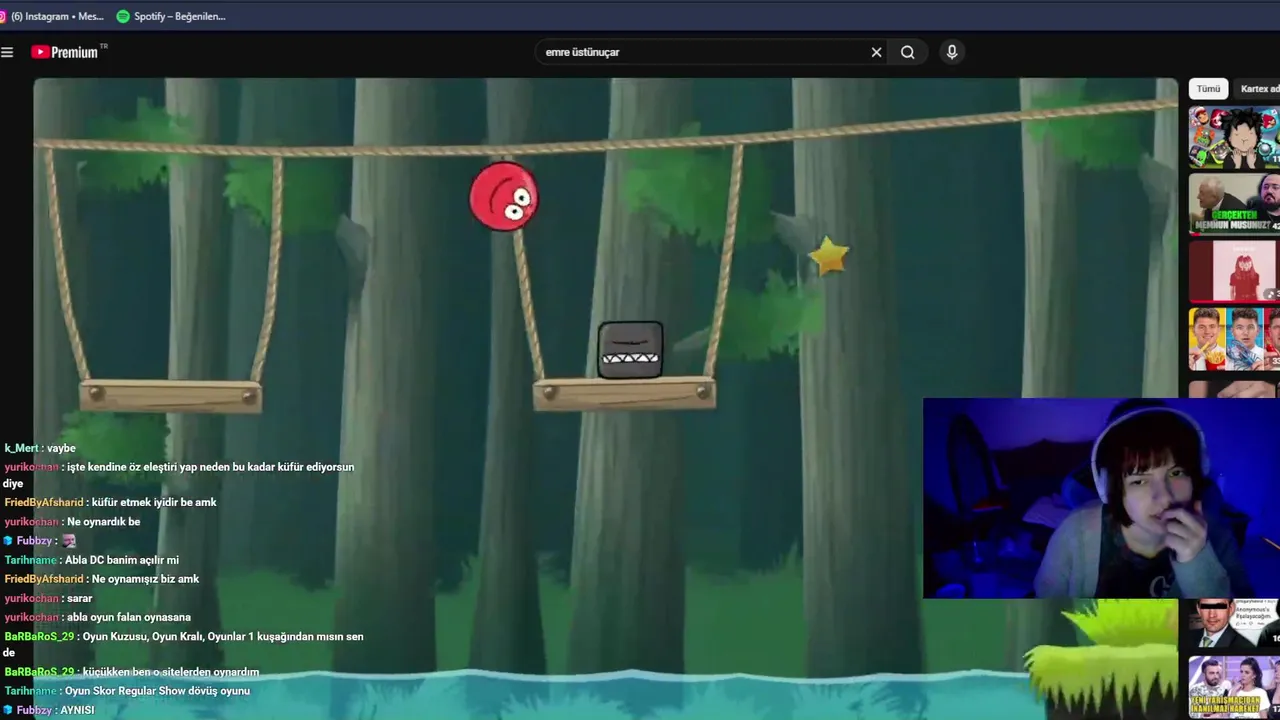Open the blurred-eyes man video thumbnail
This screenshot has height=720, width=1280.
1234,623
